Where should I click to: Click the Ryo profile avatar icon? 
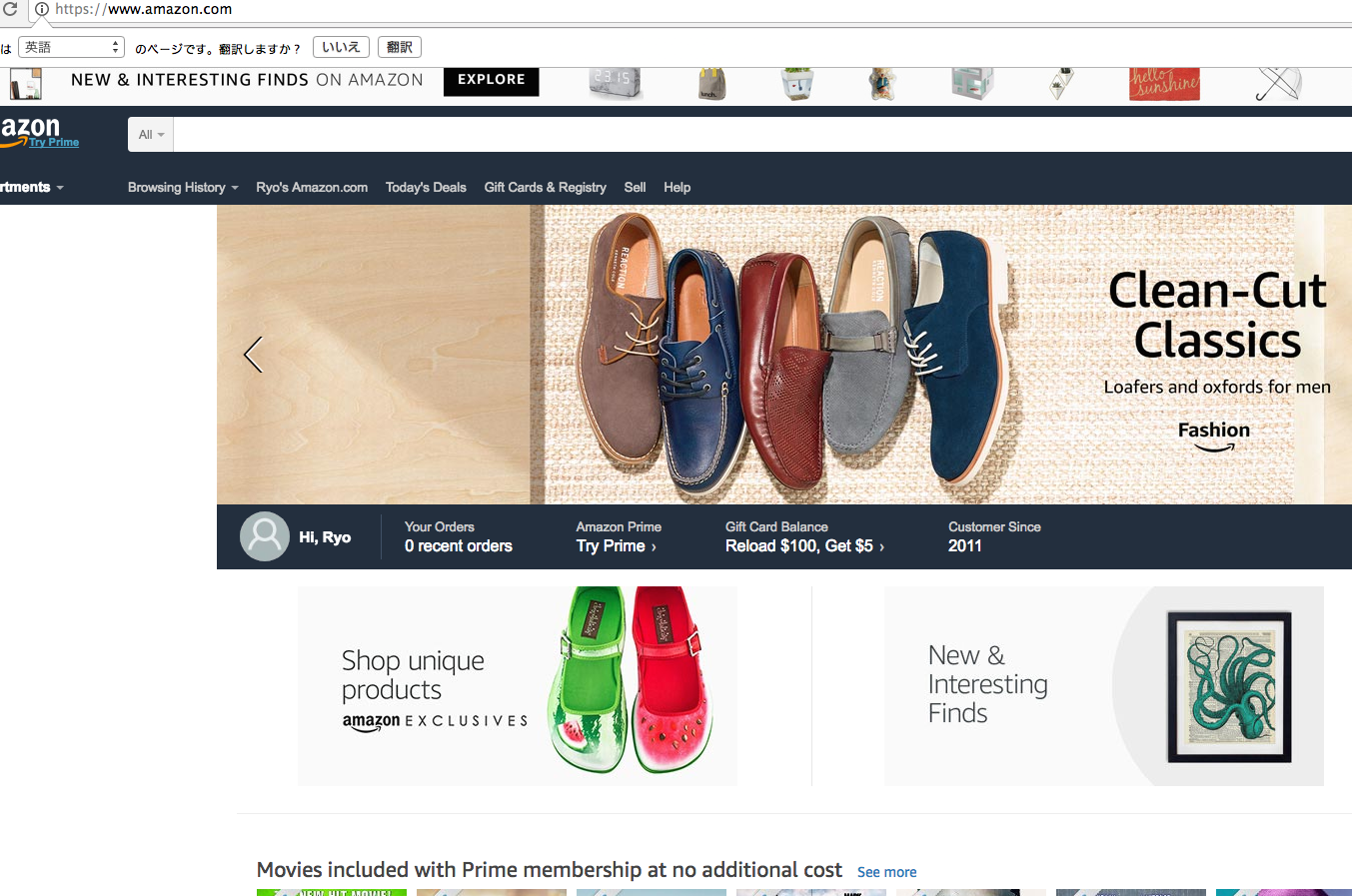(264, 536)
